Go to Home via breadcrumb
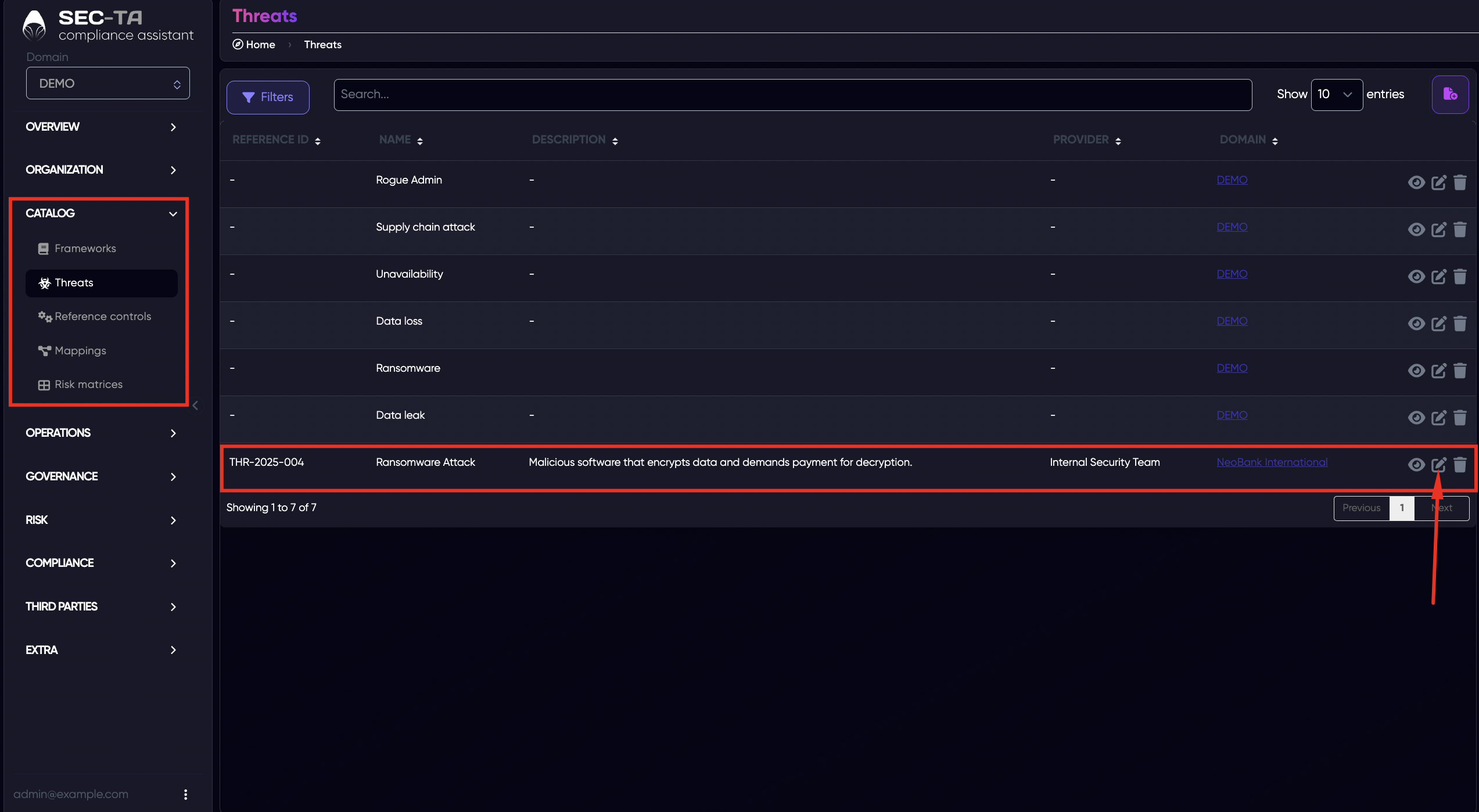Viewport: 1479px width, 812px height. tap(254, 45)
